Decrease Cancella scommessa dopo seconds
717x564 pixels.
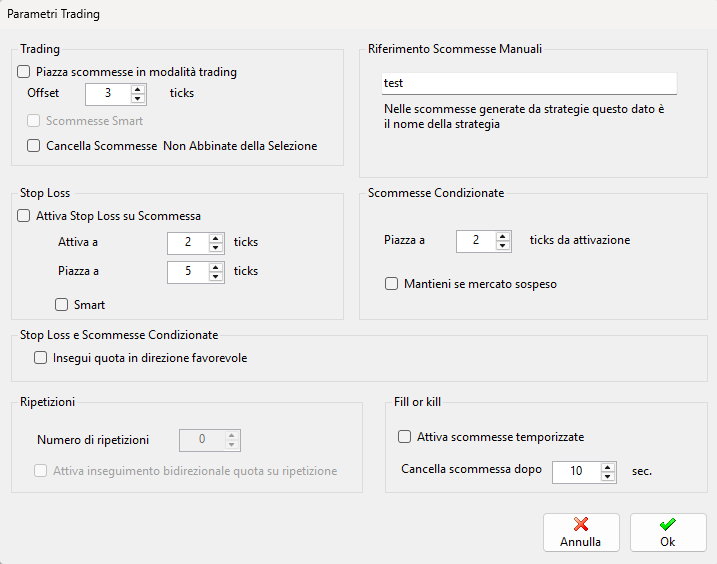[x=607, y=477]
